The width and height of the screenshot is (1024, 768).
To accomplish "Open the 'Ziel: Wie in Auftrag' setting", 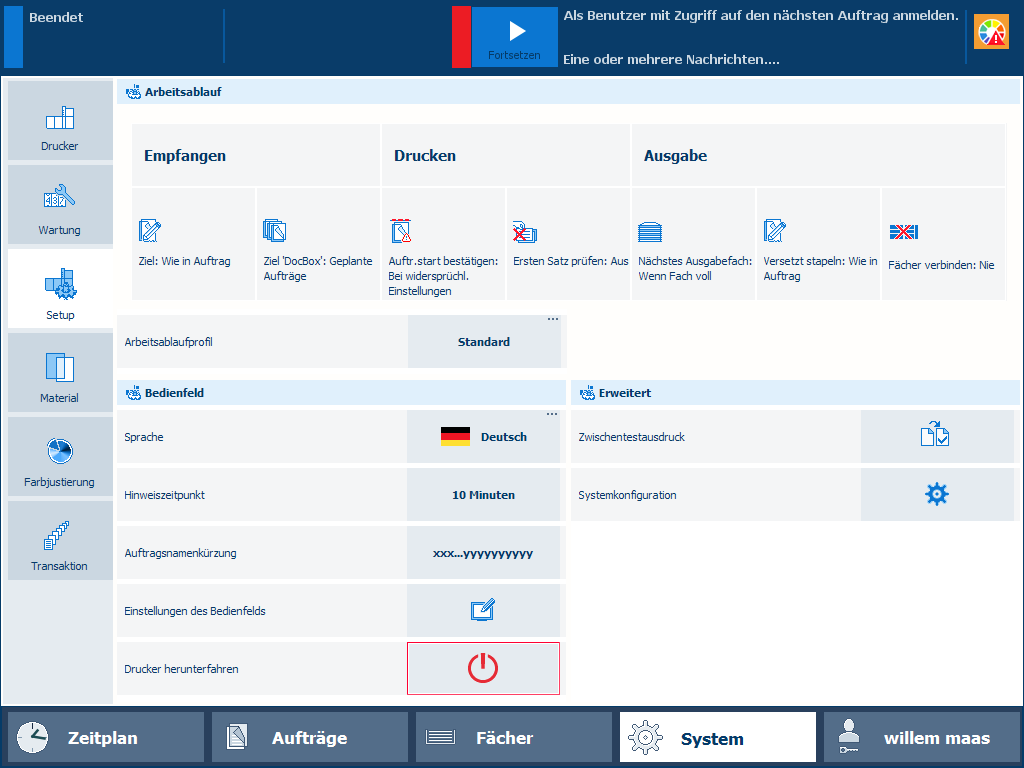I will coord(193,244).
